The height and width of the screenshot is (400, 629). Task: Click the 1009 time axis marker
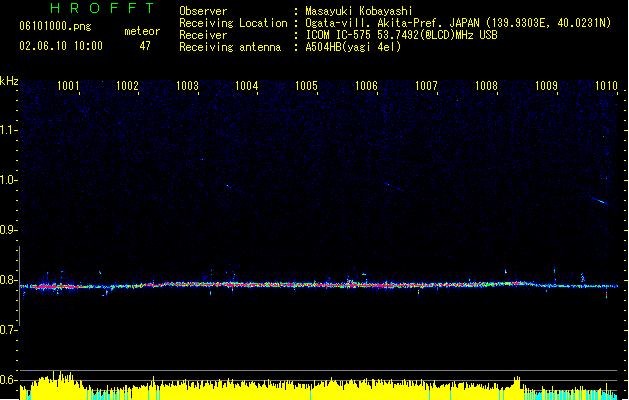coord(546,86)
